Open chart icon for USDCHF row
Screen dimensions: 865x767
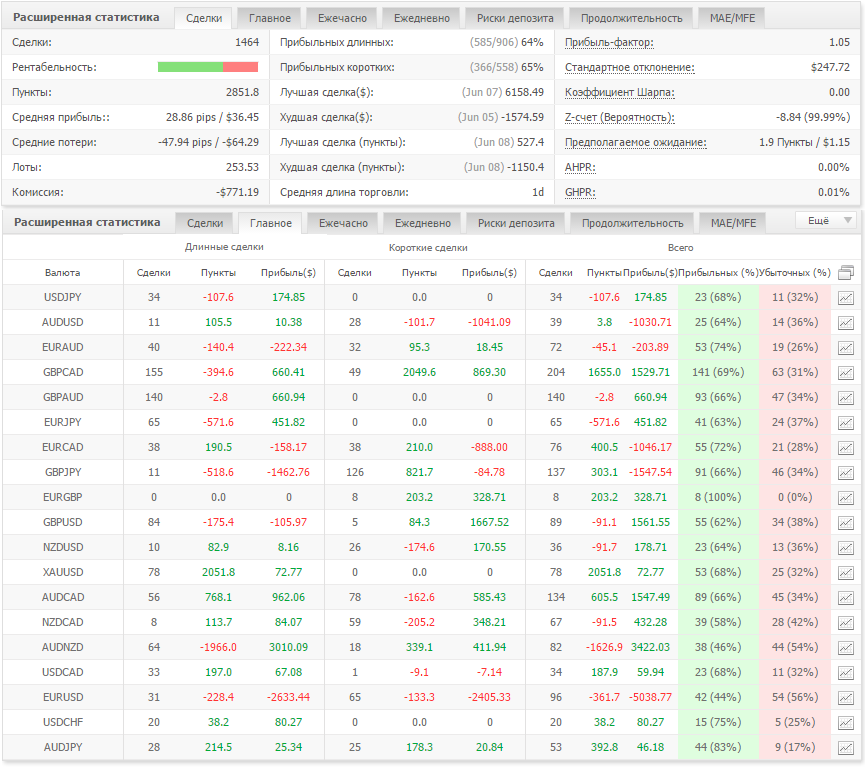tap(846, 723)
